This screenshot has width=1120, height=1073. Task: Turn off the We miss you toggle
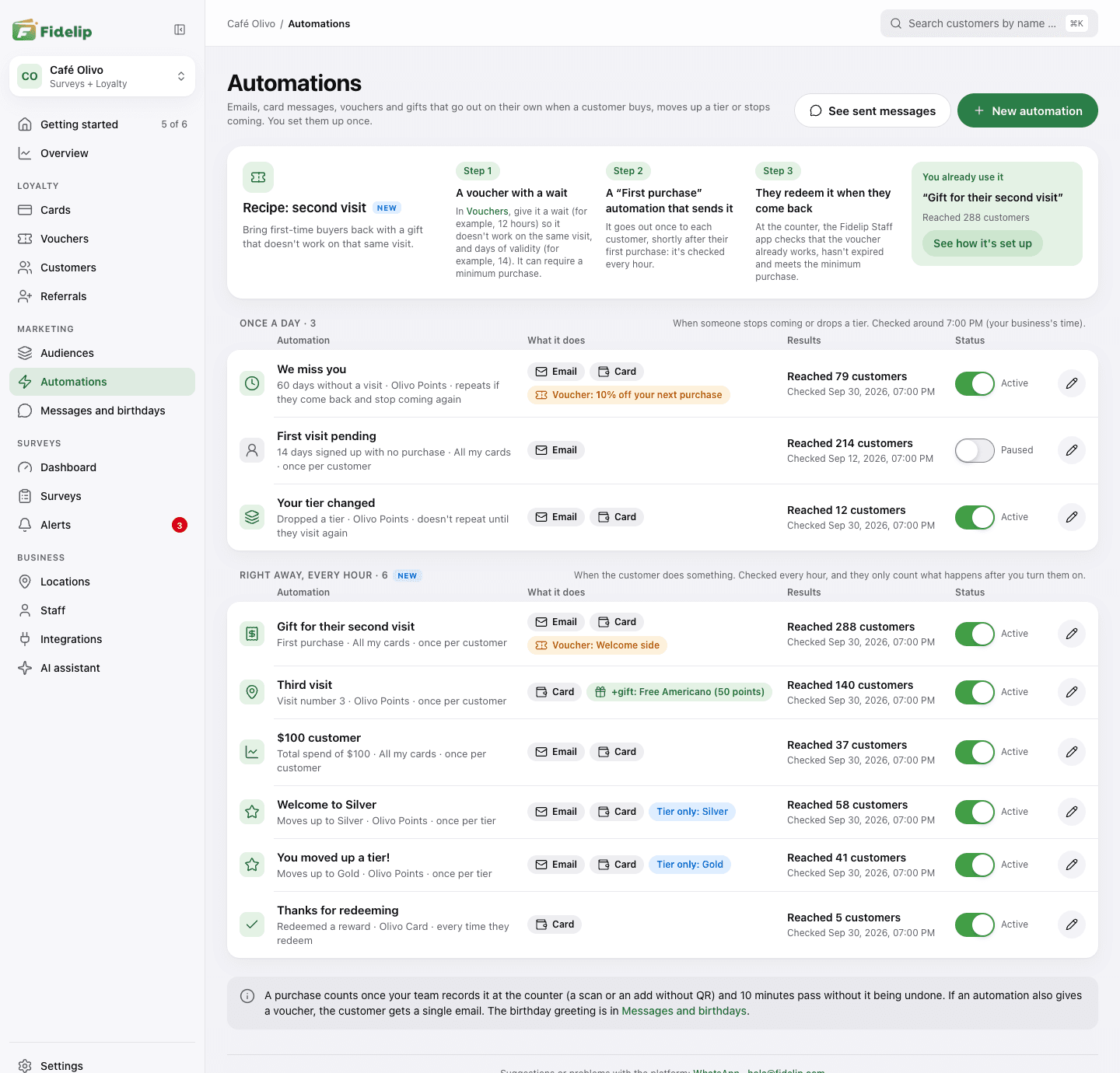(975, 383)
